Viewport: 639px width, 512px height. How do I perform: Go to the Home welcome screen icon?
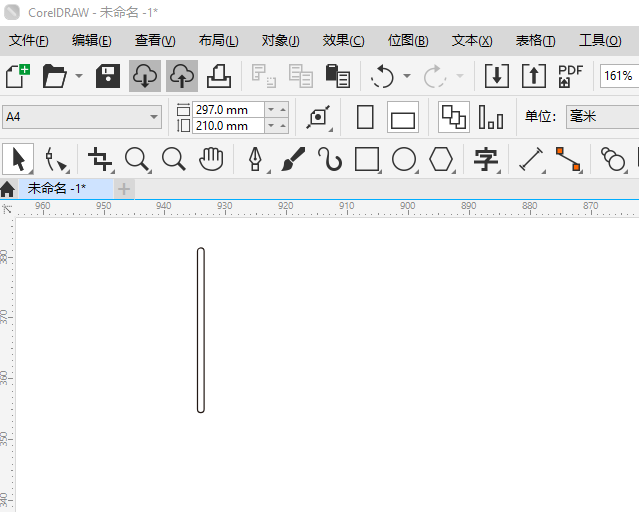pyautogui.click(x=8, y=189)
